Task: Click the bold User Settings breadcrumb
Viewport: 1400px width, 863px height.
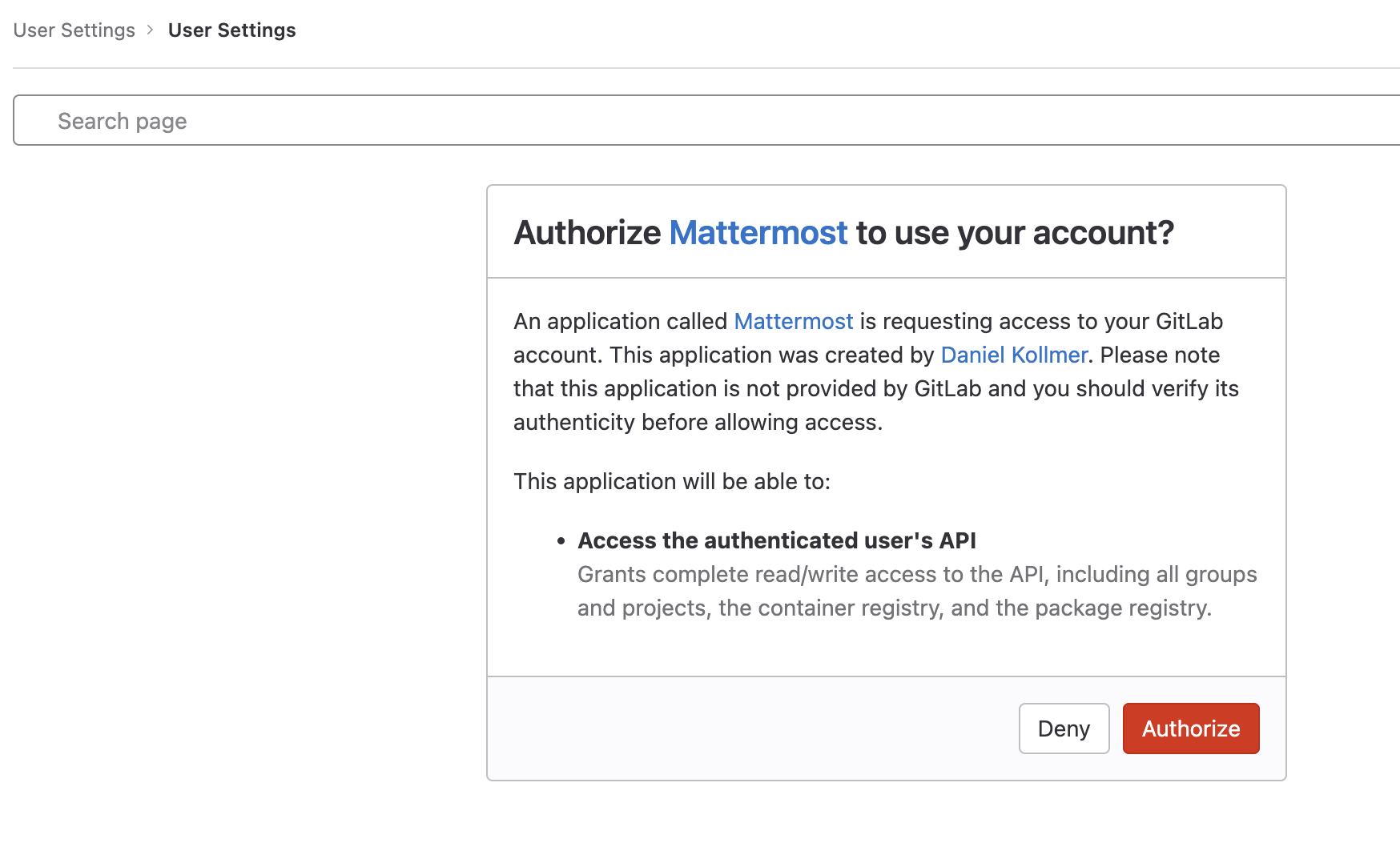Action: (232, 30)
